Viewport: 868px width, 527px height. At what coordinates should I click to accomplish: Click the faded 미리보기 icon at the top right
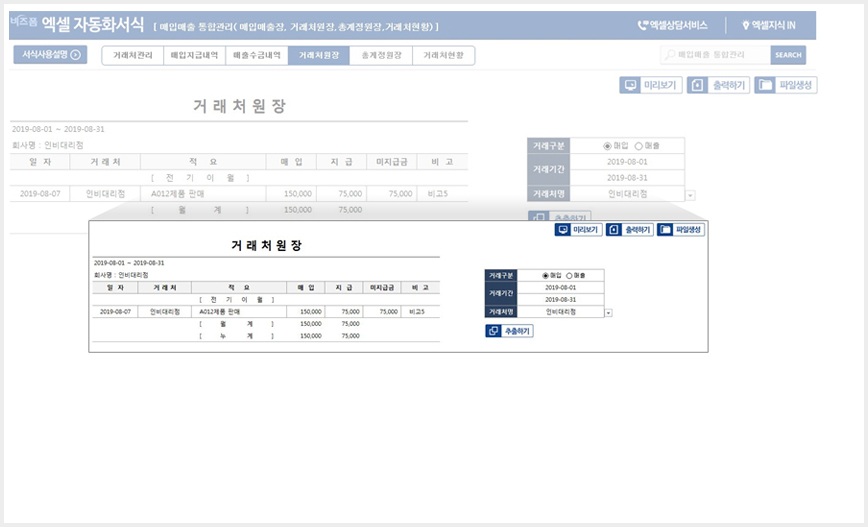pyautogui.click(x=630, y=85)
